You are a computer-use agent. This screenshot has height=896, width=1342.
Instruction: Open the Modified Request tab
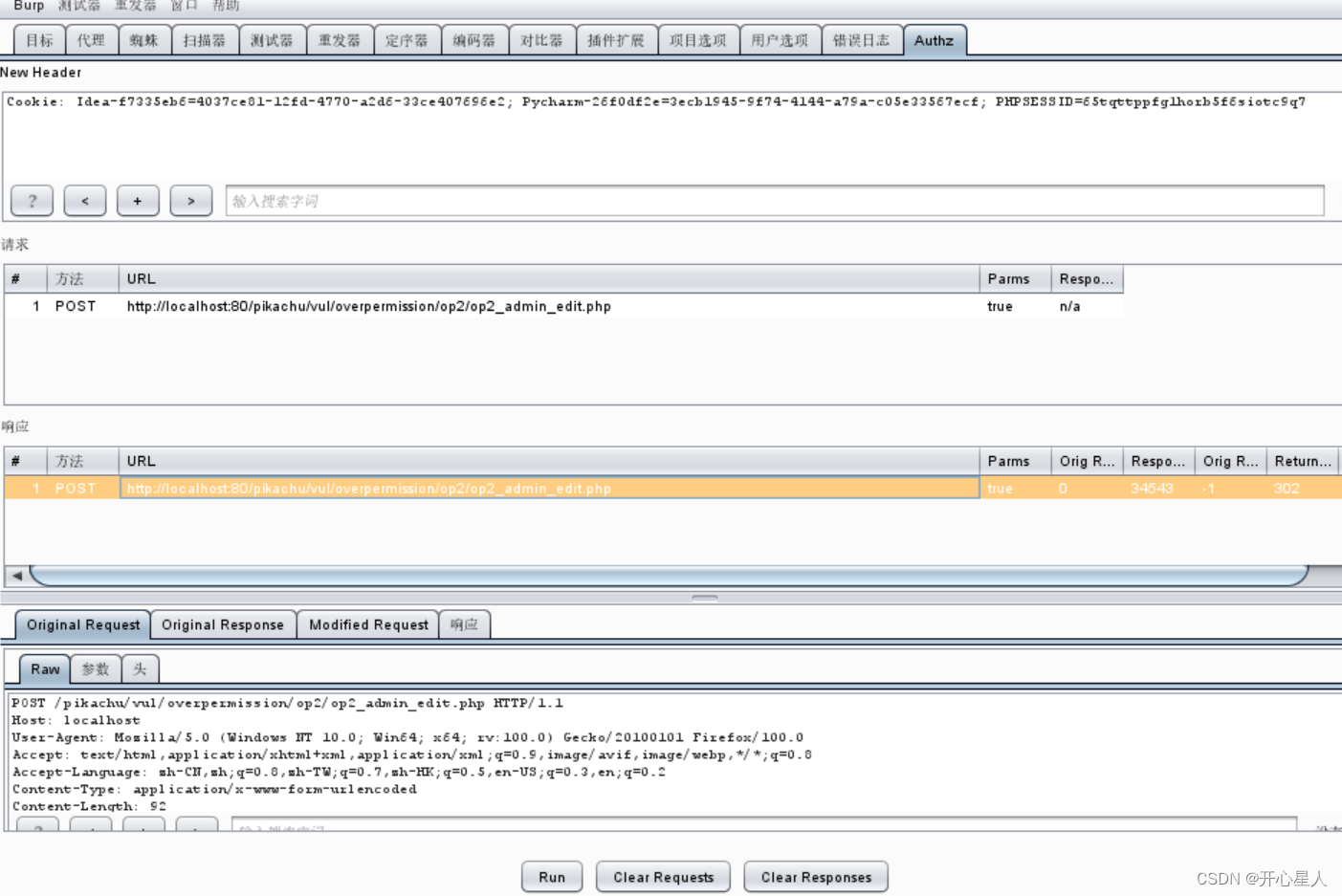point(368,625)
